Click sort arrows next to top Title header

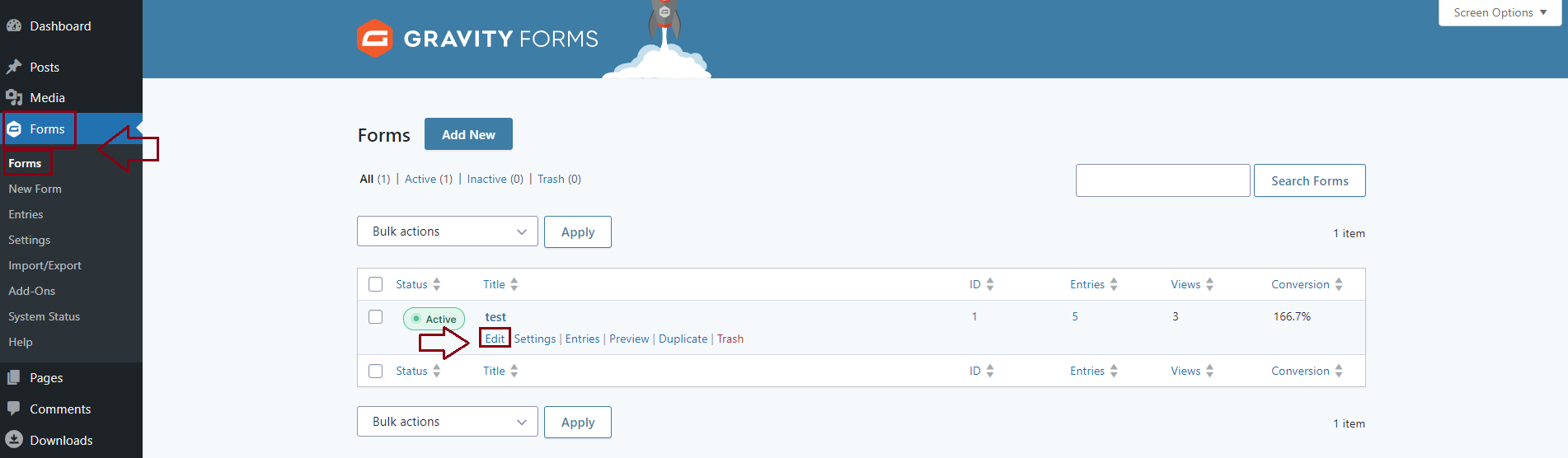pyautogui.click(x=514, y=284)
